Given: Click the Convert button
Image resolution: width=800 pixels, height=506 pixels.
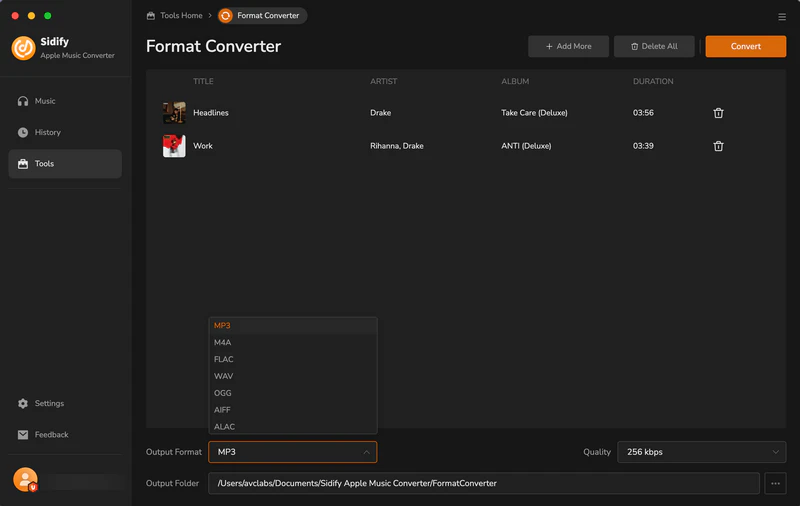Looking at the screenshot, I should [x=745, y=46].
